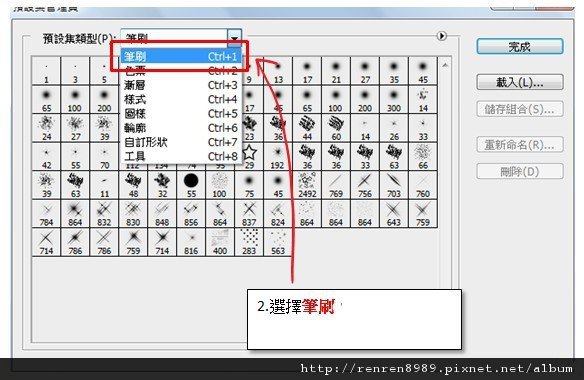This screenshot has height=380, width=584.
Task: Choose the 400 texture brush
Action: coord(220,243)
